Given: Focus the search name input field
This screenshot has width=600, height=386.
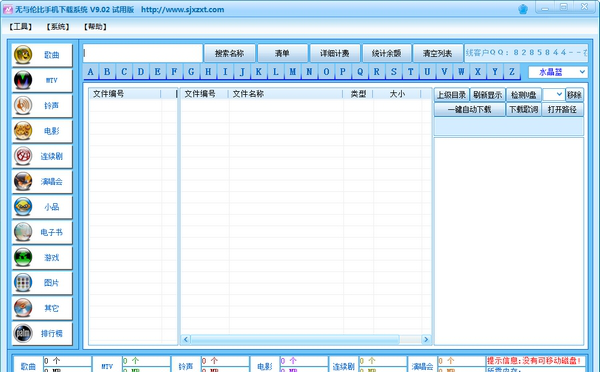Looking at the screenshot, I should click(x=143, y=53).
